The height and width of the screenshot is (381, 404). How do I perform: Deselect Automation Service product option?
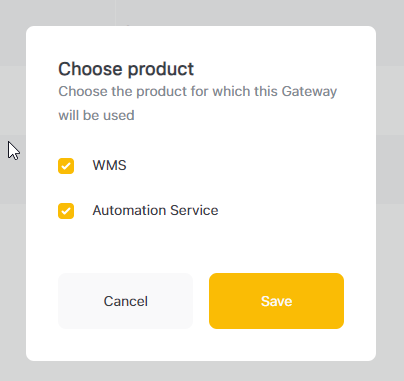[66, 211]
